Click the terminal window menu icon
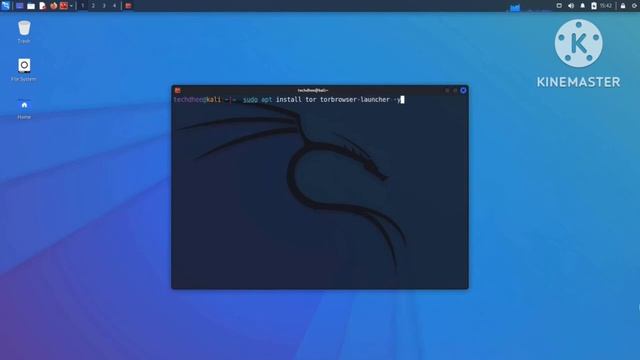Screen dimensions: 640x360 point(178,90)
